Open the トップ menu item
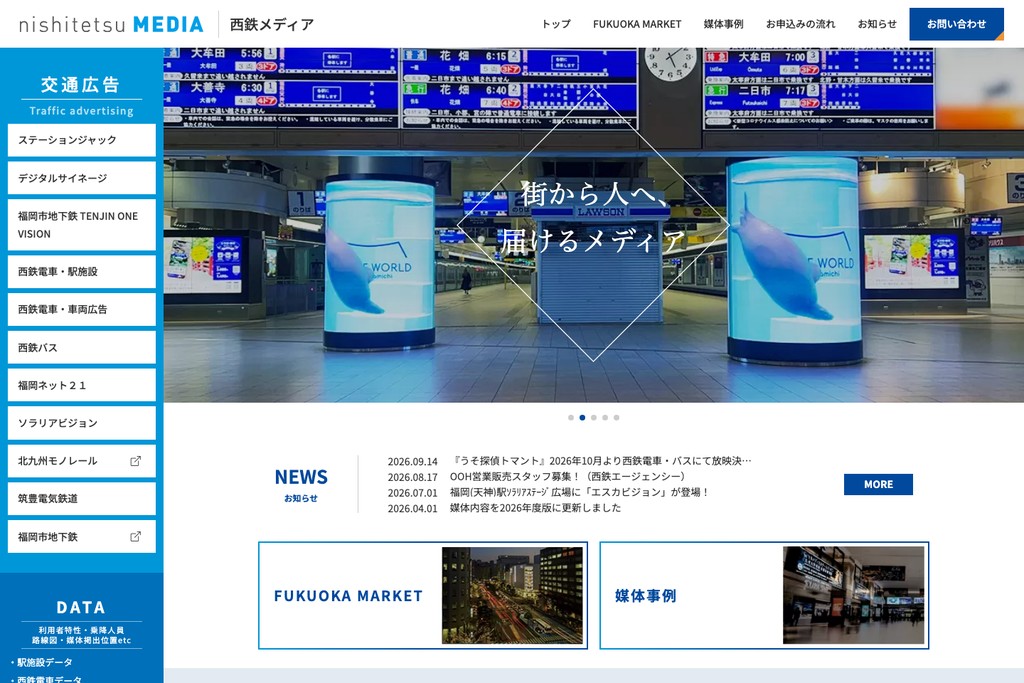The width and height of the screenshot is (1024, 683). coord(556,24)
